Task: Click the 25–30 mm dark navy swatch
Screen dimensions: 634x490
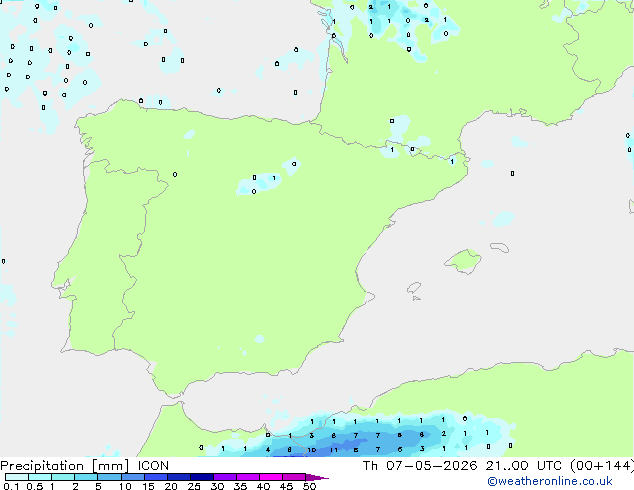Action: (201, 477)
